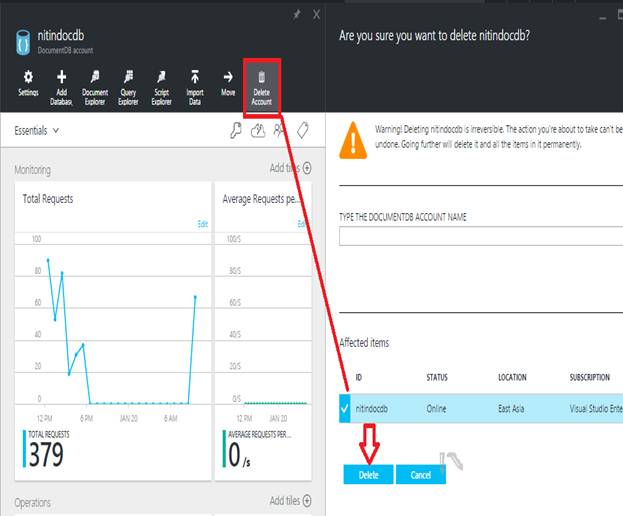Click the 379 total requests value

(x=46, y=455)
